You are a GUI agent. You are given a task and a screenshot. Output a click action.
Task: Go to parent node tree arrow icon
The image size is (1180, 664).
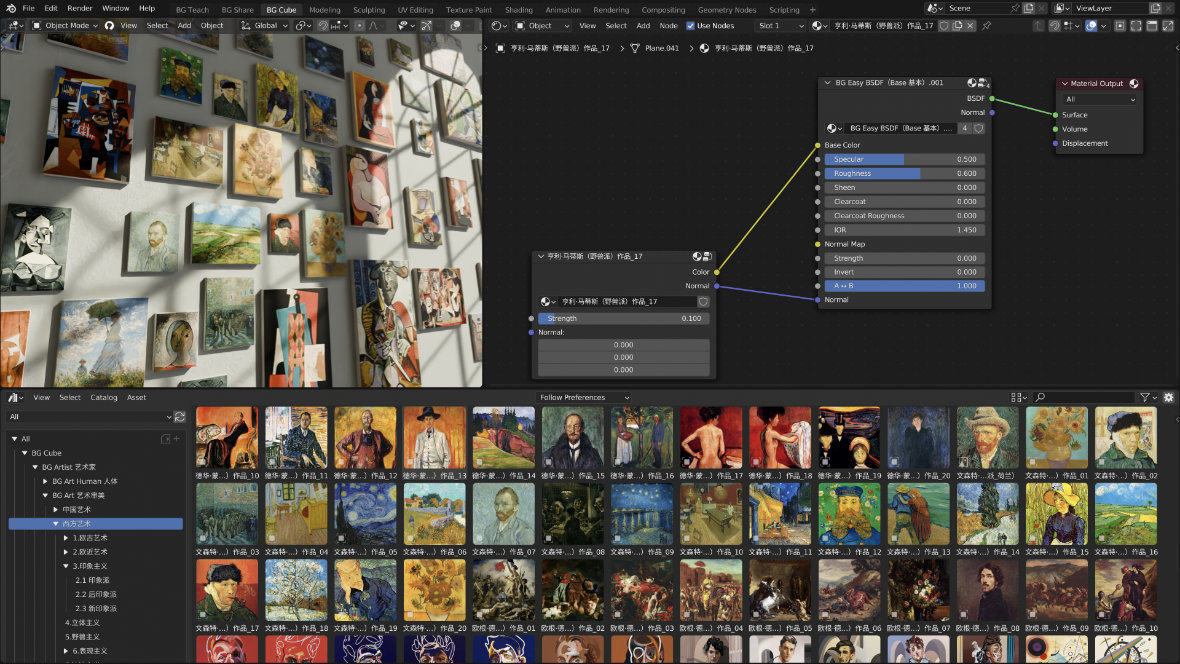point(1039,26)
